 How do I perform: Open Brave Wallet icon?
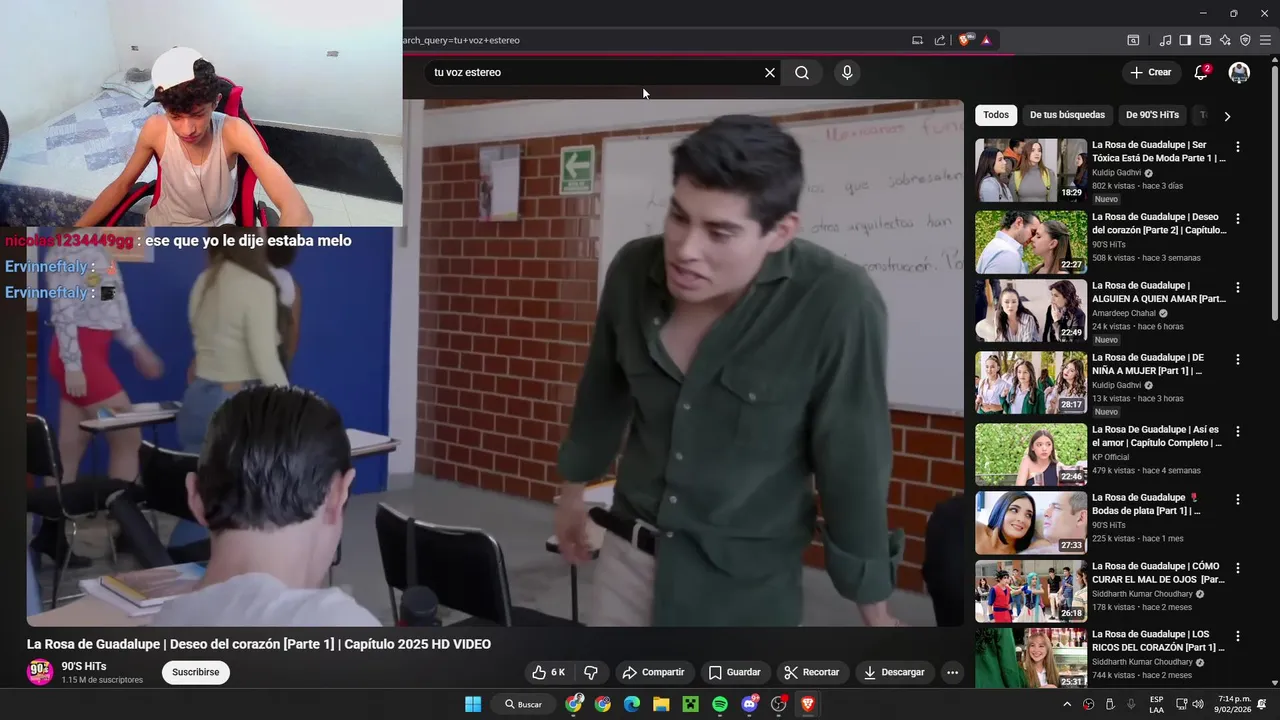1205,40
